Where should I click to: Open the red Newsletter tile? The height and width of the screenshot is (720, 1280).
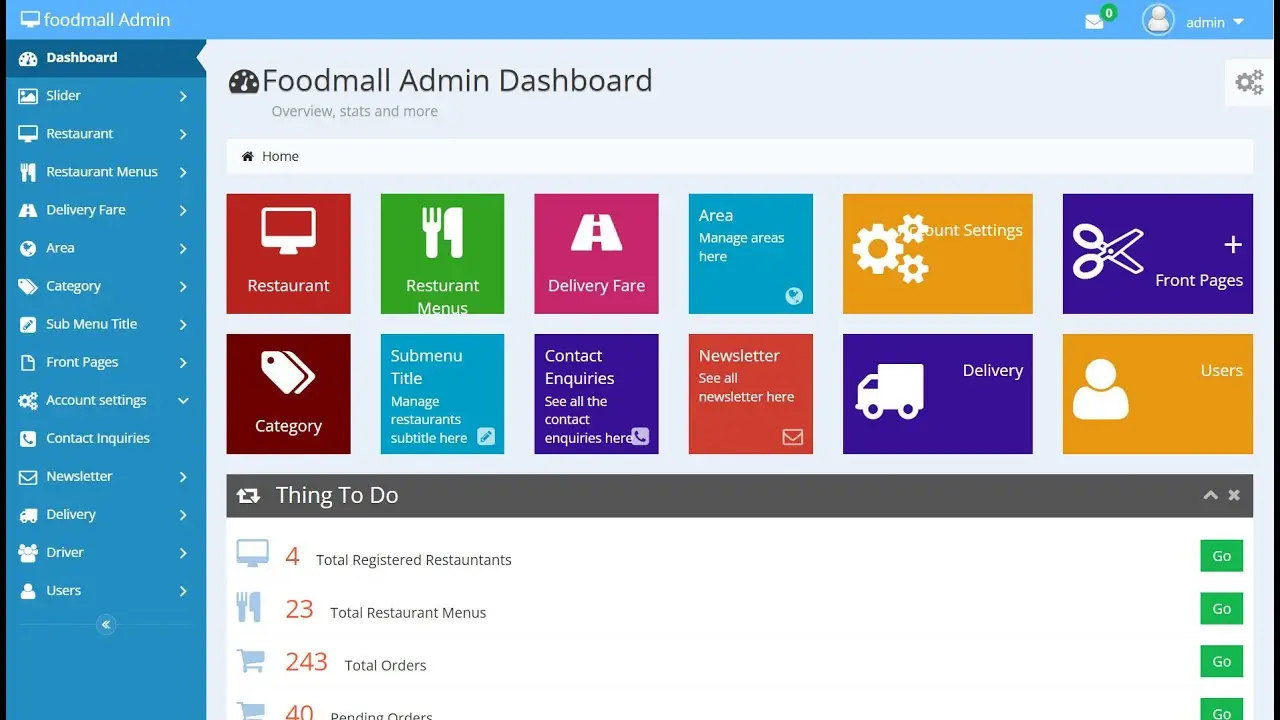[751, 394]
